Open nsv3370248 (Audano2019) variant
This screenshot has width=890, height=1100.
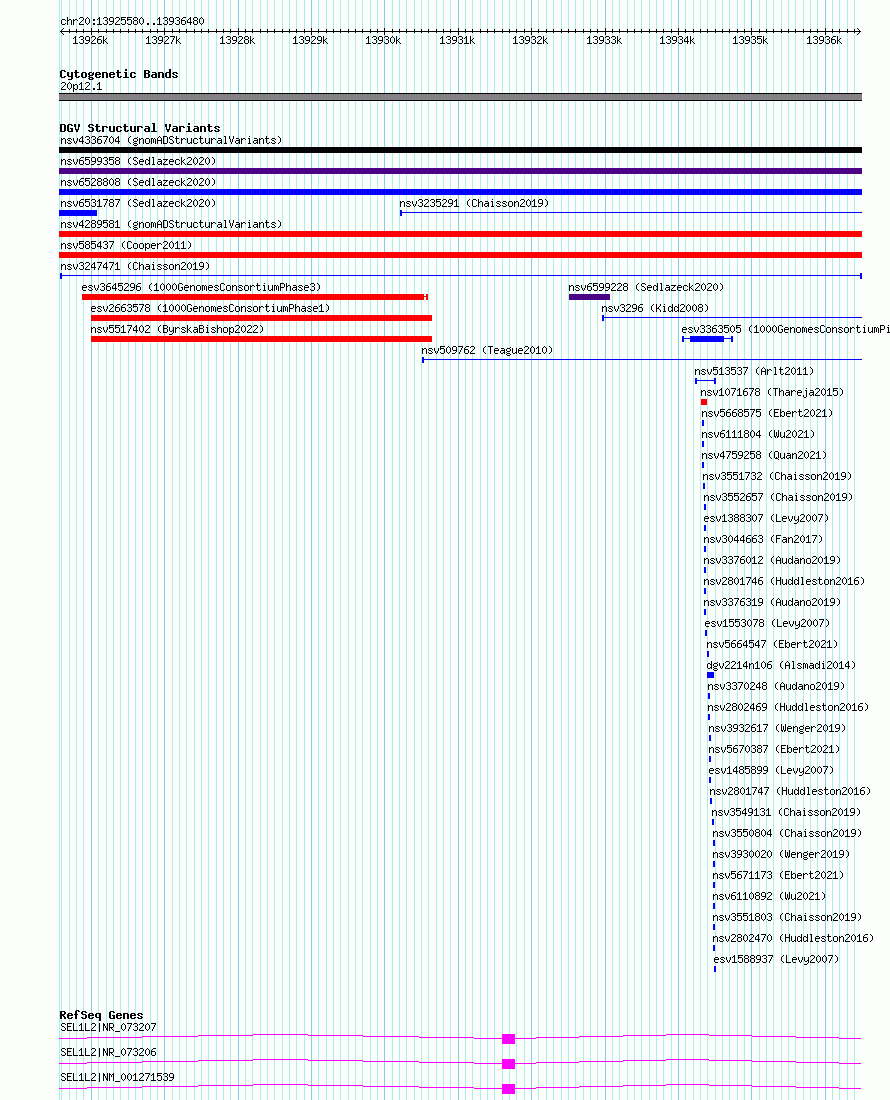pos(776,688)
